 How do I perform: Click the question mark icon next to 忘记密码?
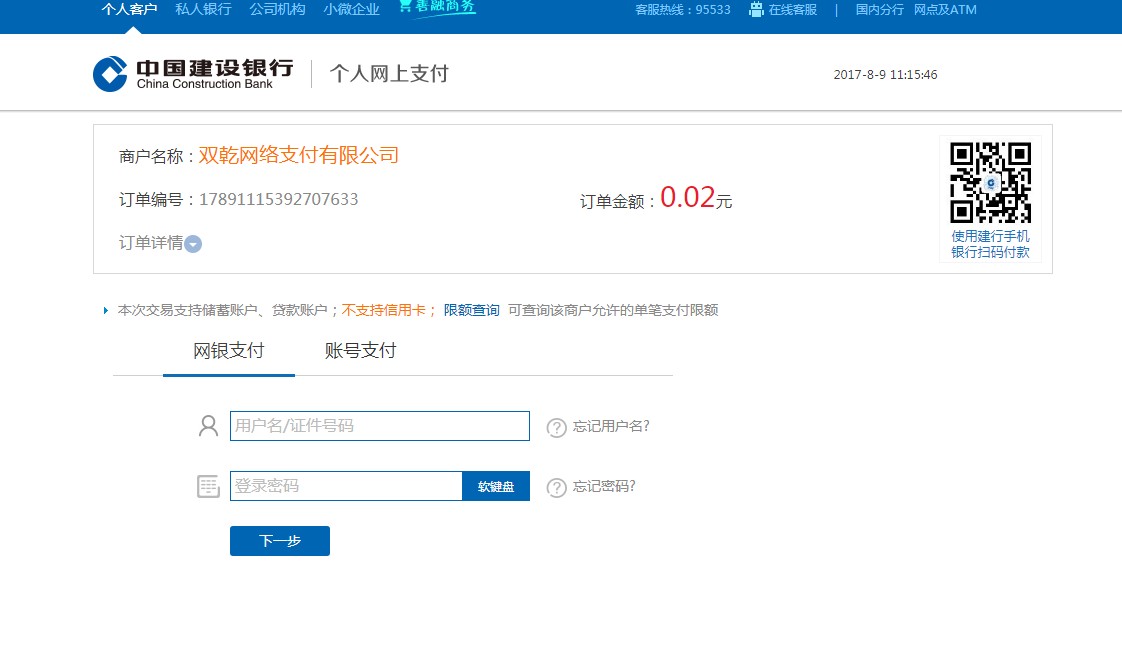556,487
